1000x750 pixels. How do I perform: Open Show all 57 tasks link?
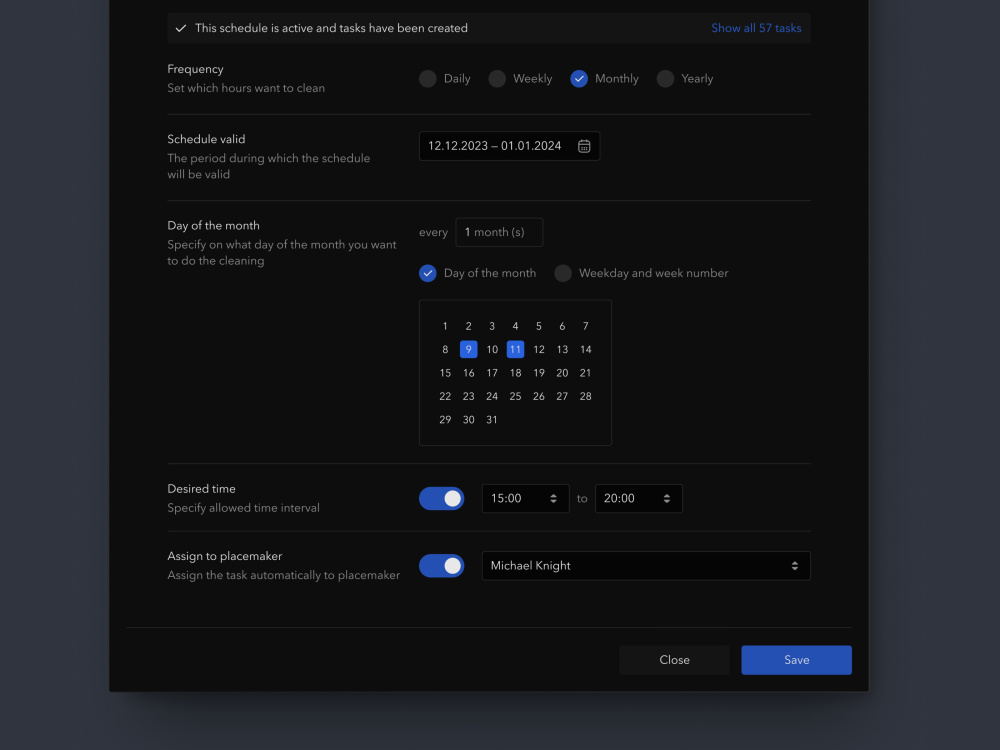(x=756, y=28)
